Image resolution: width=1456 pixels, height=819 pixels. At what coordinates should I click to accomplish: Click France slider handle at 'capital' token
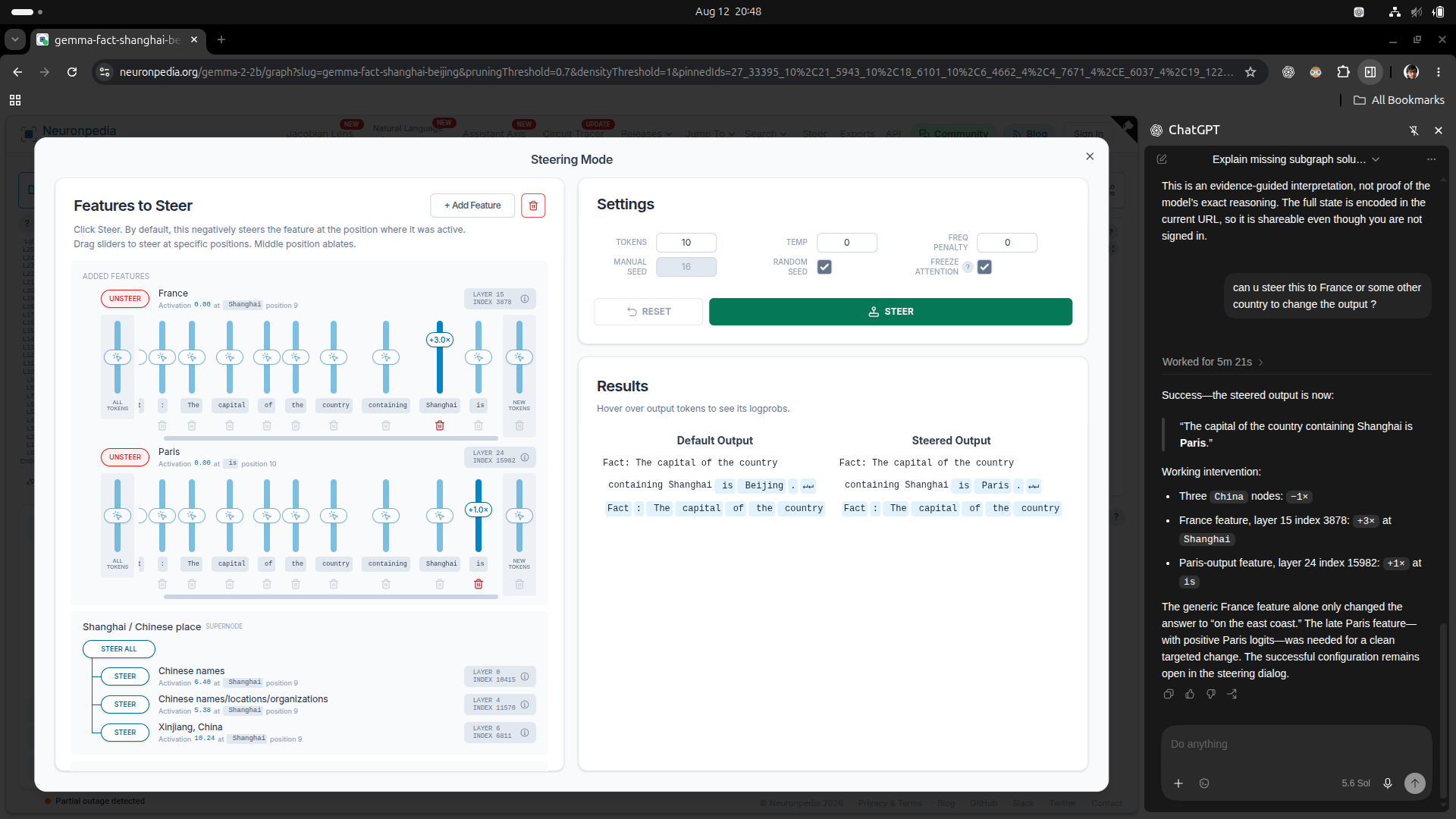tap(230, 357)
